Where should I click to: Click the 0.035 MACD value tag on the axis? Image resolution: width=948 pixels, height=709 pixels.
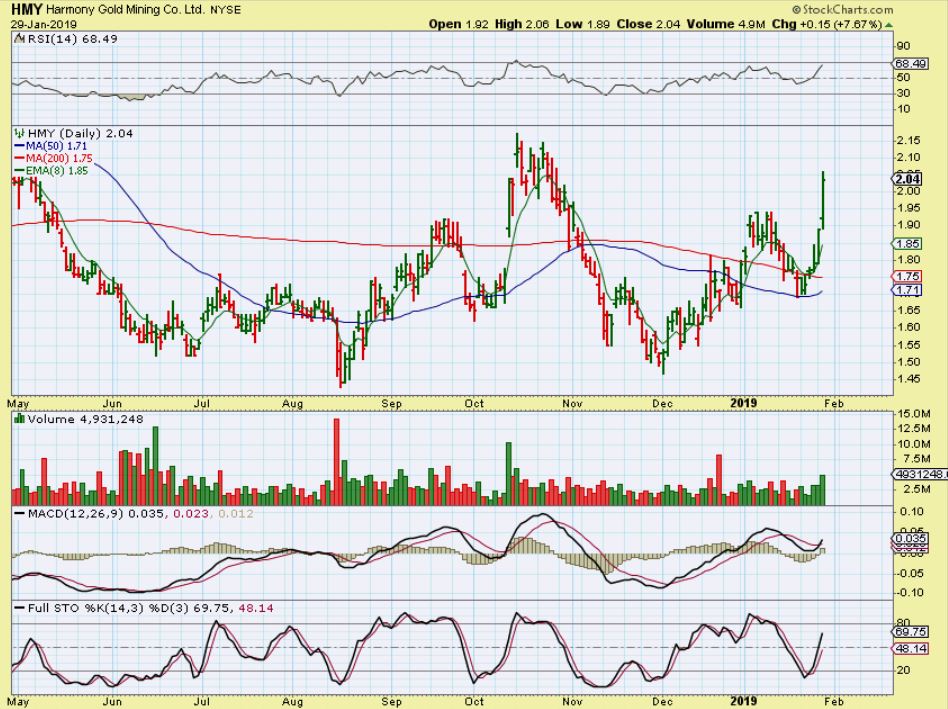click(x=911, y=539)
